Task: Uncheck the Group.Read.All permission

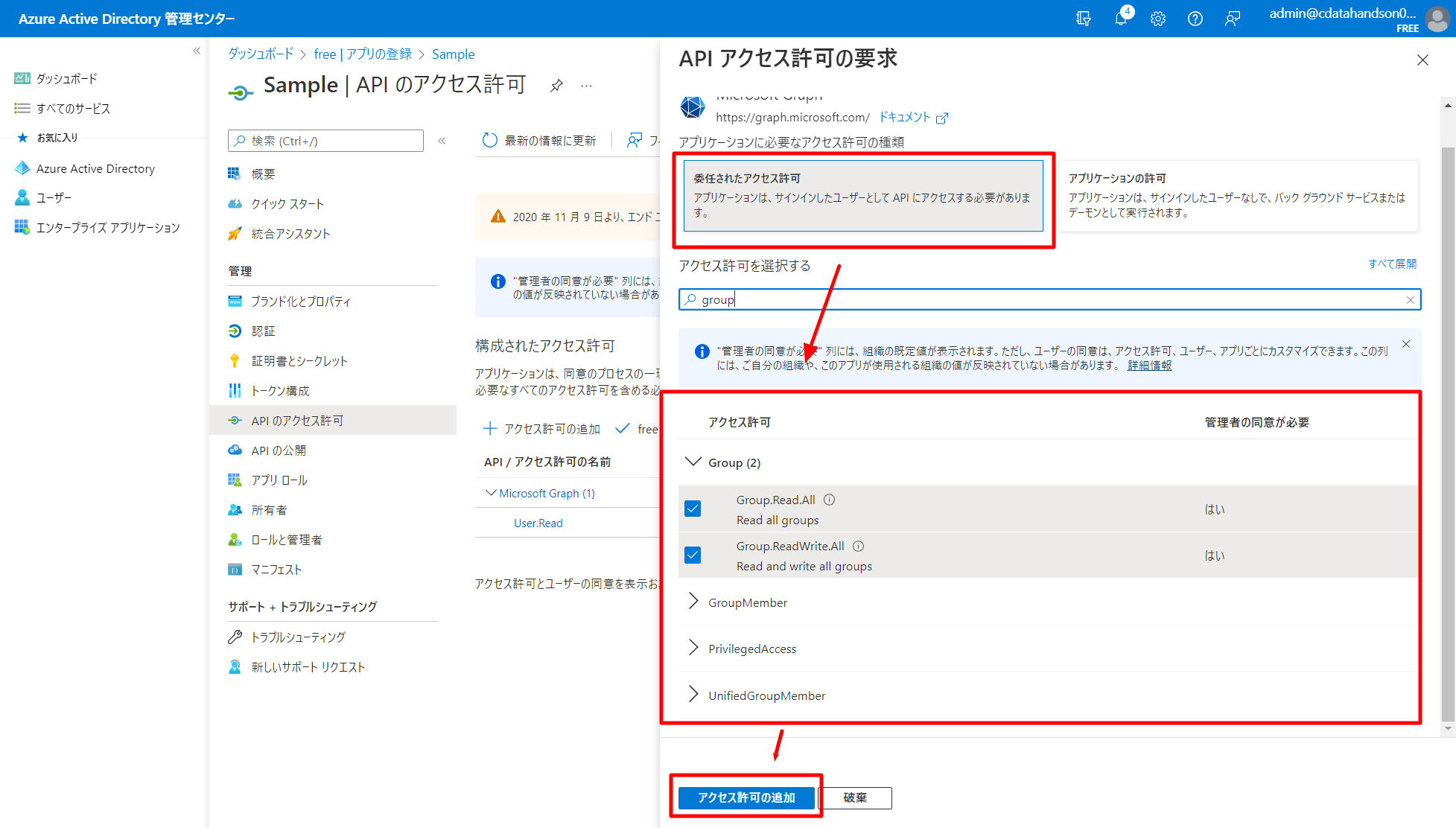Action: [x=693, y=509]
